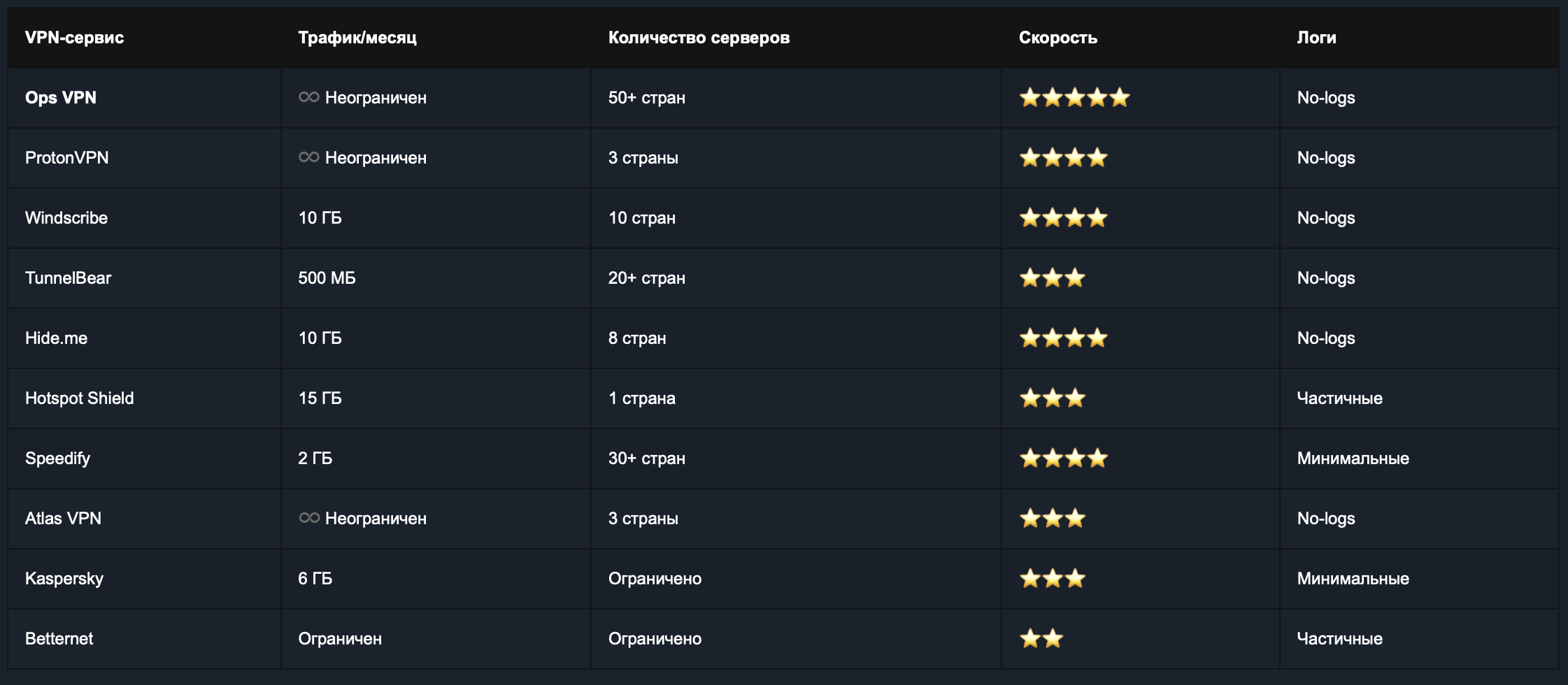Click the Трафик/месяц column header
The height and width of the screenshot is (685, 1568).
[x=357, y=38]
